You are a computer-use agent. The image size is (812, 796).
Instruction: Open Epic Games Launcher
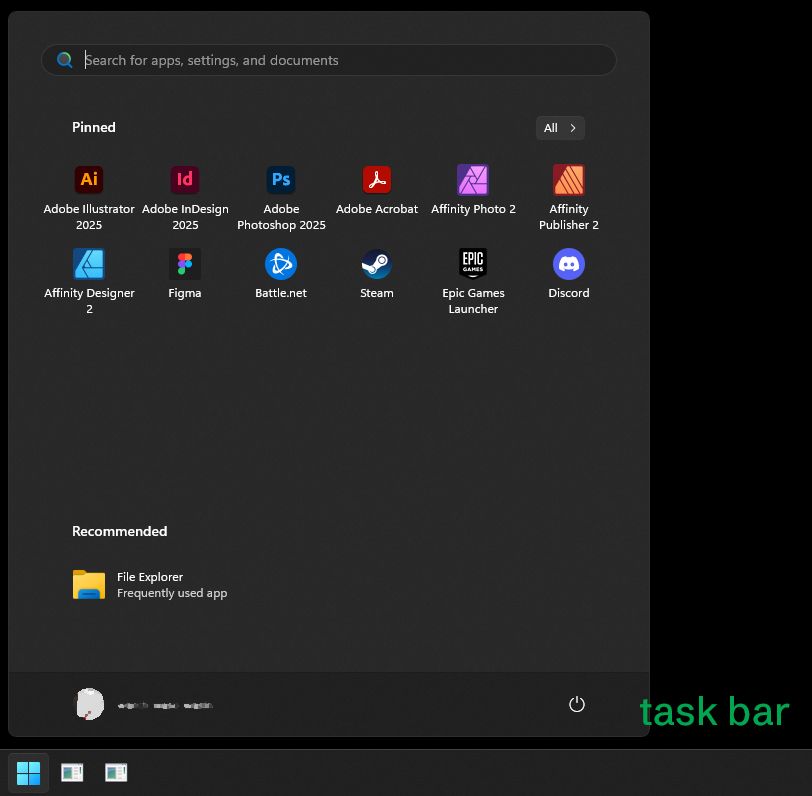pyautogui.click(x=473, y=281)
